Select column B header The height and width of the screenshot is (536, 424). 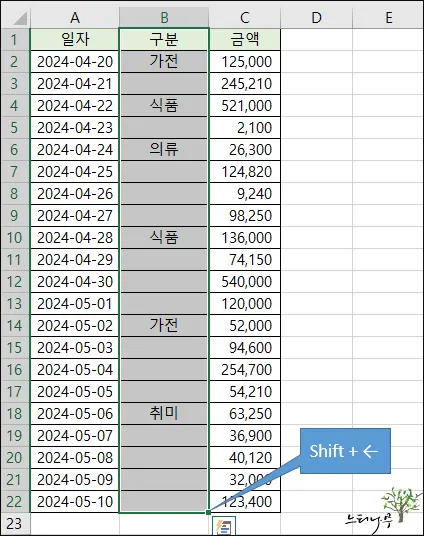point(164,17)
